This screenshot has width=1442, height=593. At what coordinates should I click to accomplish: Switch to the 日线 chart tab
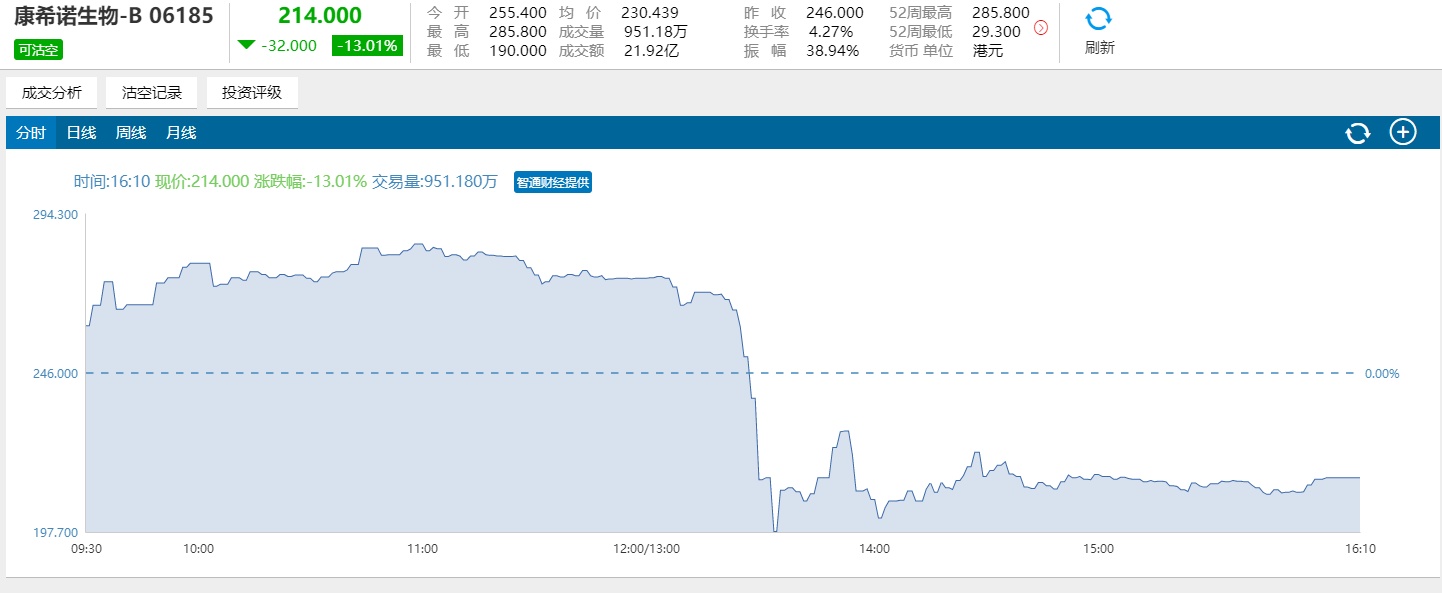(x=81, y=133)
